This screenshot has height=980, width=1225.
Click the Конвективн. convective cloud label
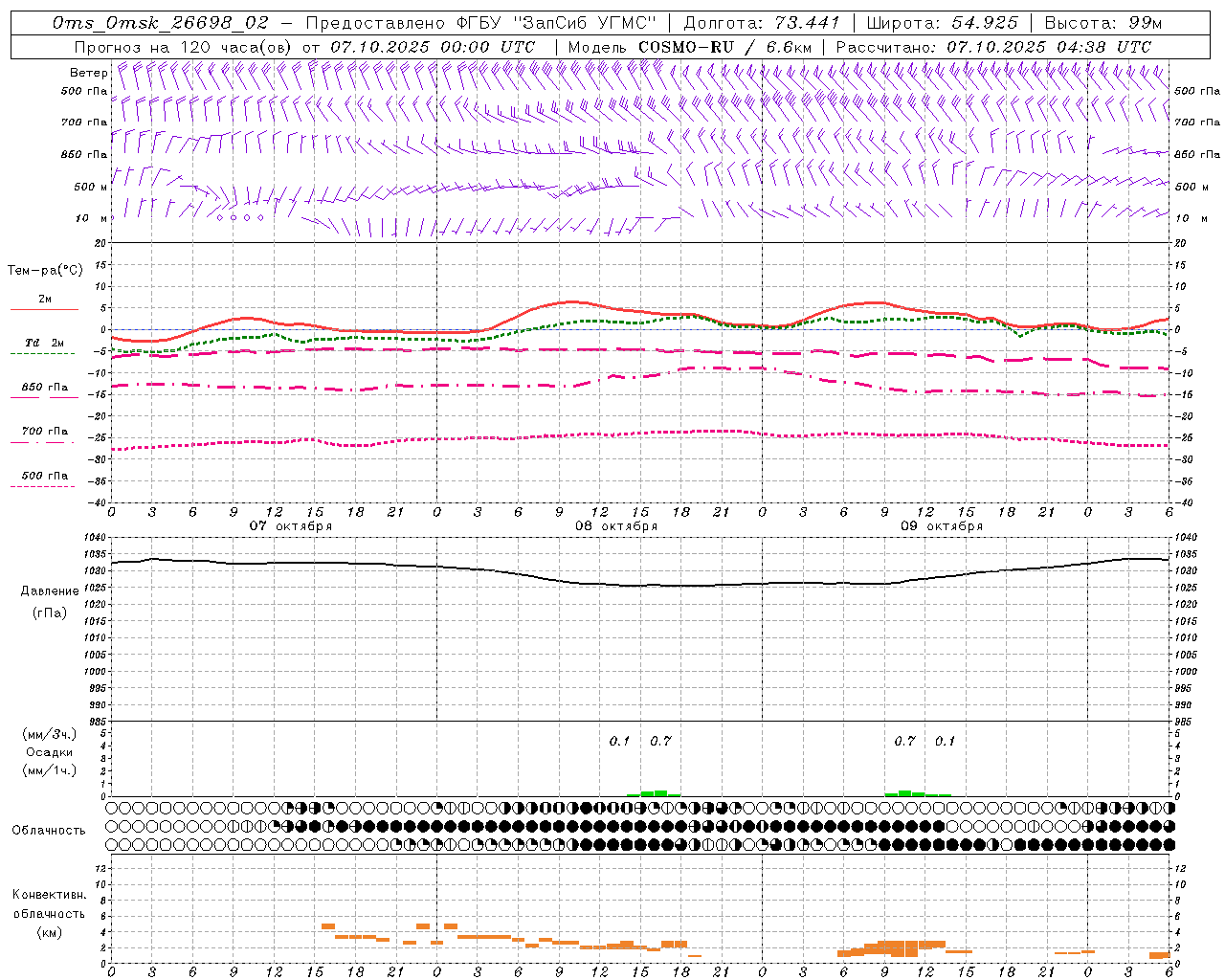point(49,895)
